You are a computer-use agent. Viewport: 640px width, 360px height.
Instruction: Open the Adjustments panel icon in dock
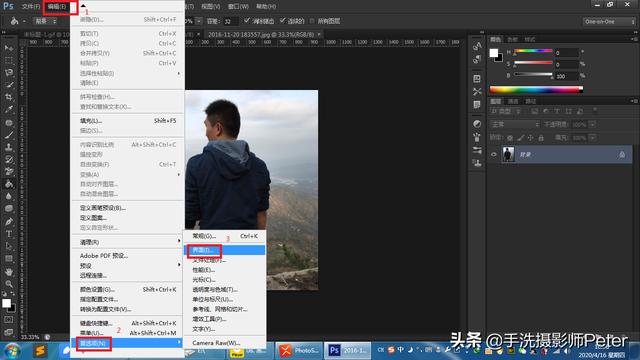click(477, 124)
